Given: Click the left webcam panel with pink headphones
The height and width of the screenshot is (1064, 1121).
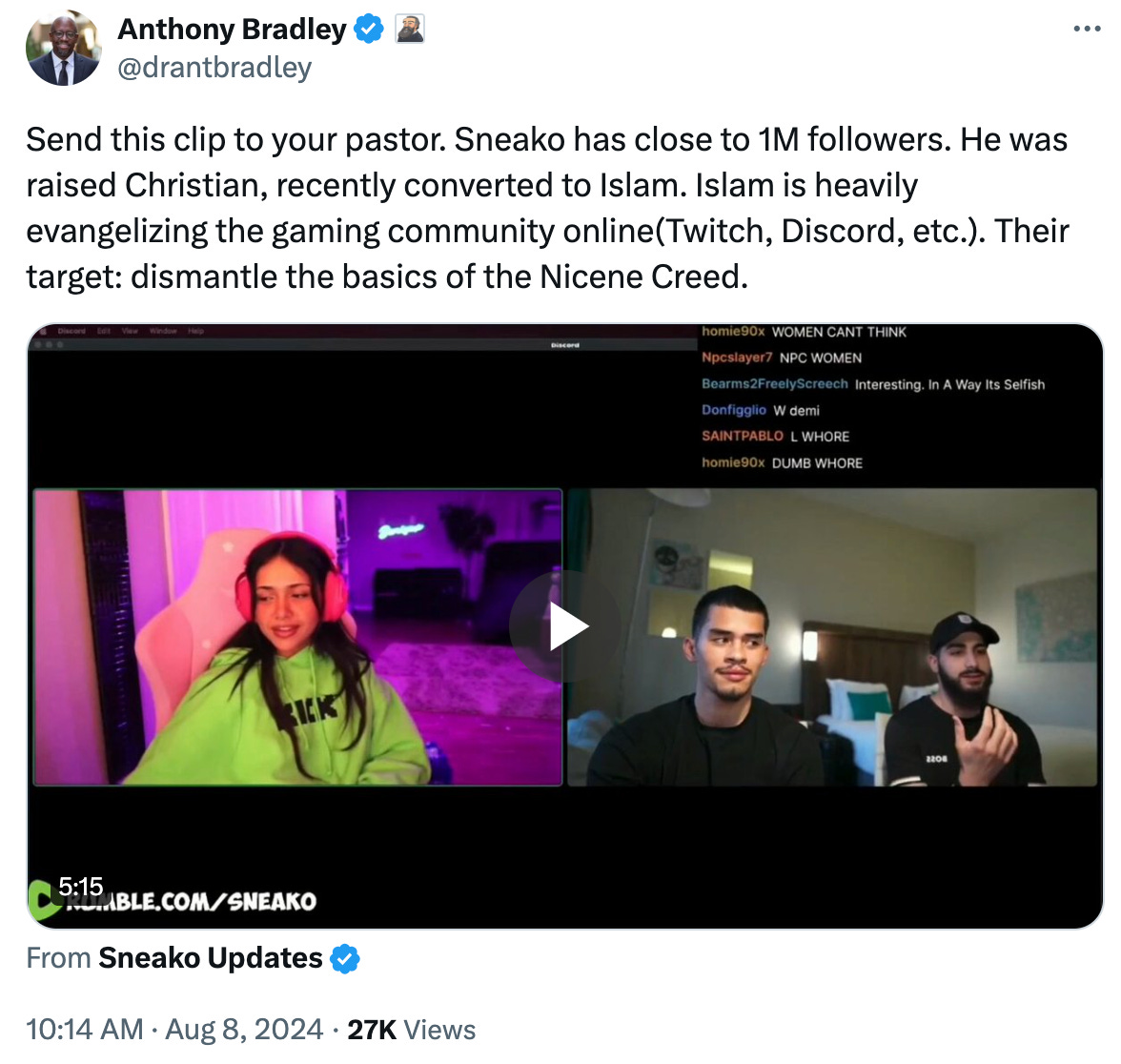Looking at the screenshot, I should coord(297,637).
